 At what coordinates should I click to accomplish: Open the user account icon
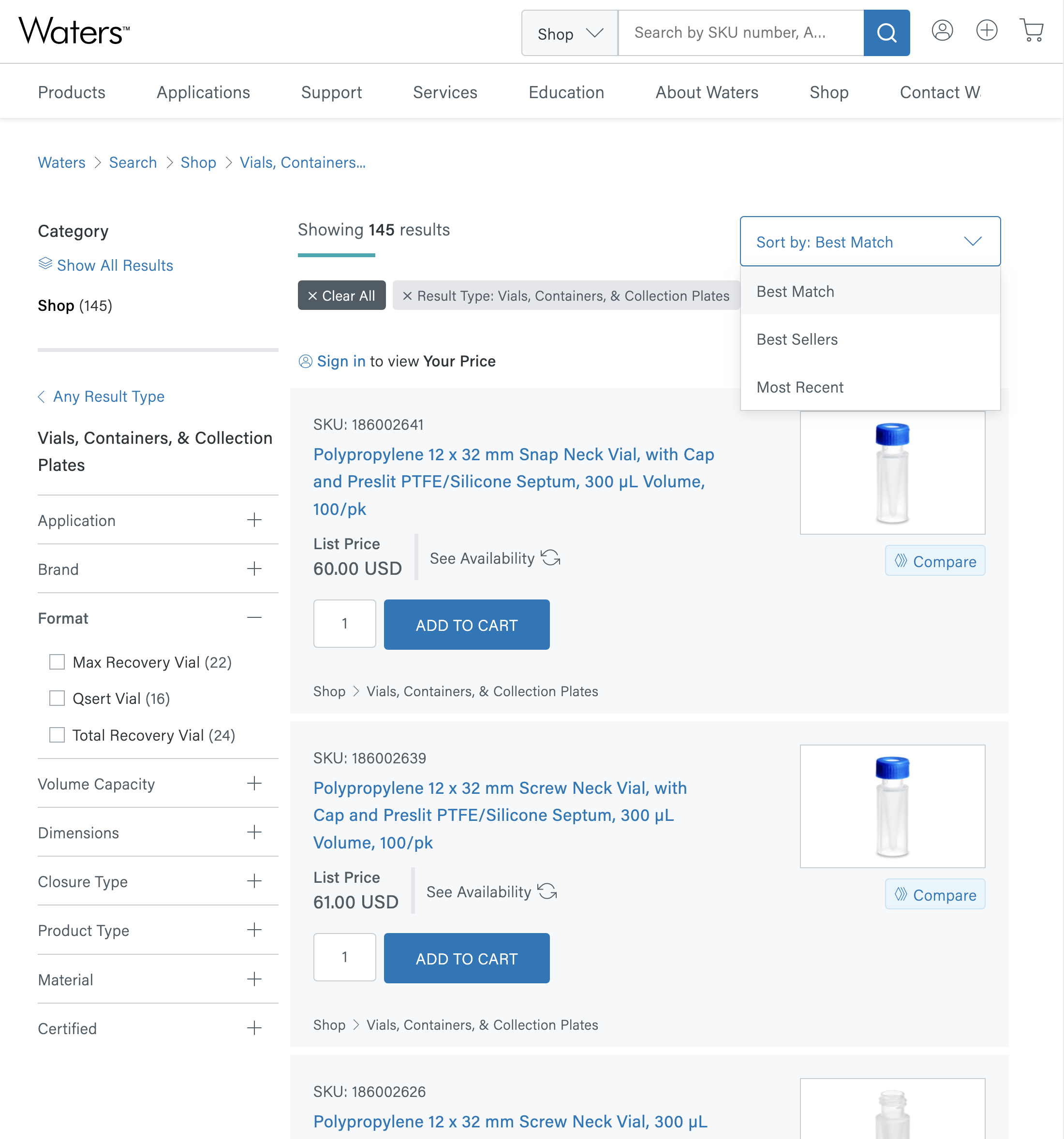943,30
